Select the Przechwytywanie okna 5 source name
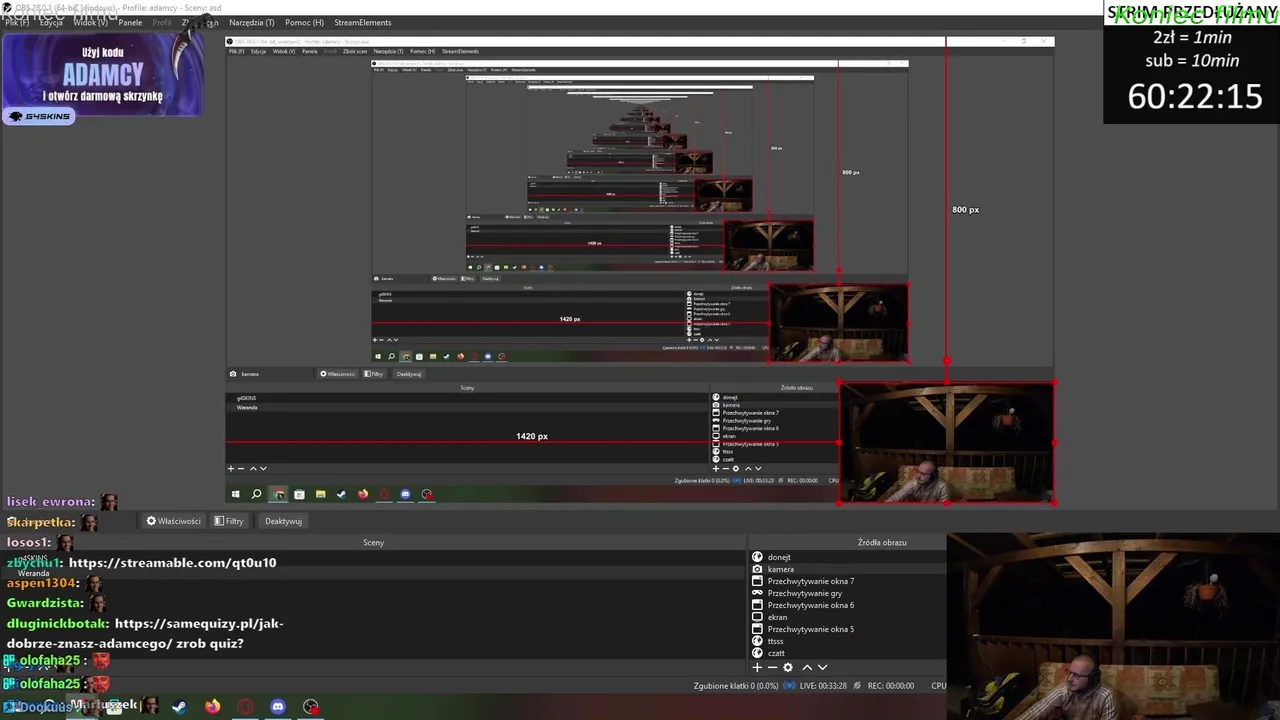Screen dimensions: 1280x720 click(x=811, y=629)
